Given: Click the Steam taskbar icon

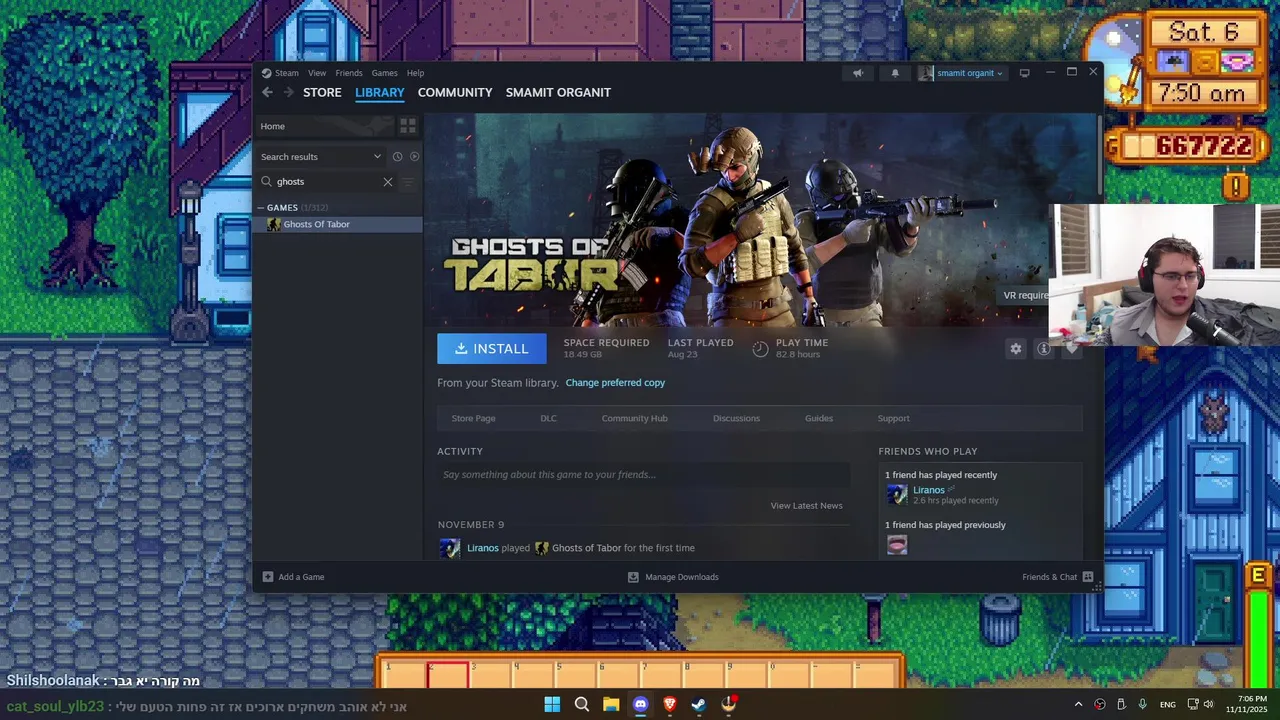Looking at the screenshot, I should pos(699,705).
